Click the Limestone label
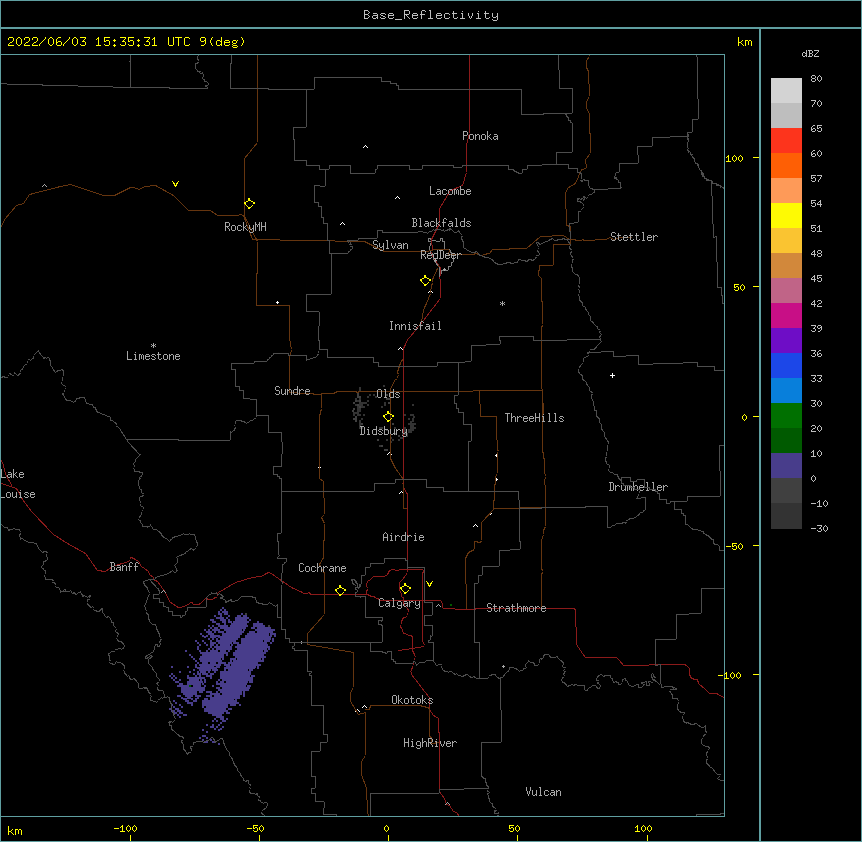Screen dimensions: 862x842 click(153, 356)
